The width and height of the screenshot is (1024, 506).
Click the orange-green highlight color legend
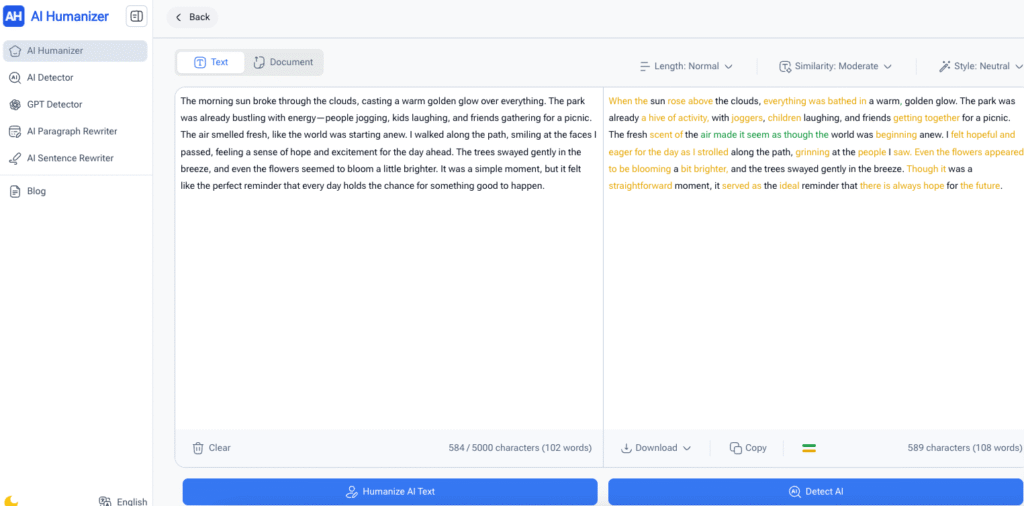[809, 448]
